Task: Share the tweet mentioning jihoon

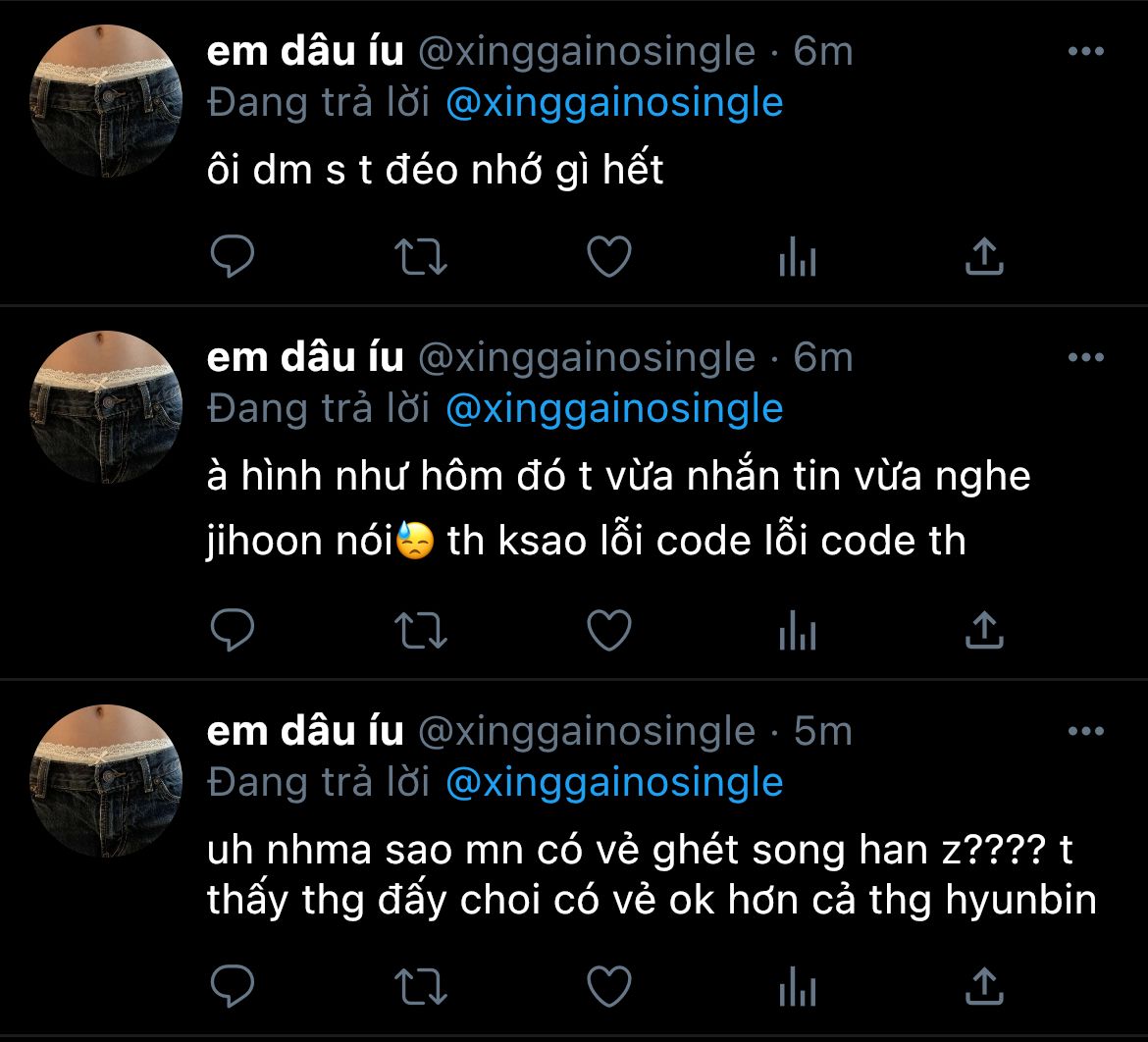Action: click(984, 631)
